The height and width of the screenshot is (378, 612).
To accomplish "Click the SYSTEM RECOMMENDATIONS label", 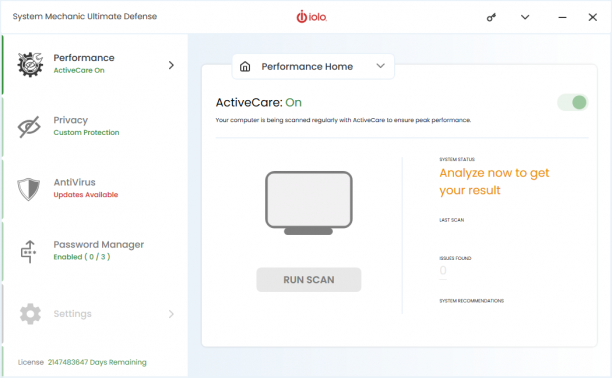I will (x=471, y=301).
